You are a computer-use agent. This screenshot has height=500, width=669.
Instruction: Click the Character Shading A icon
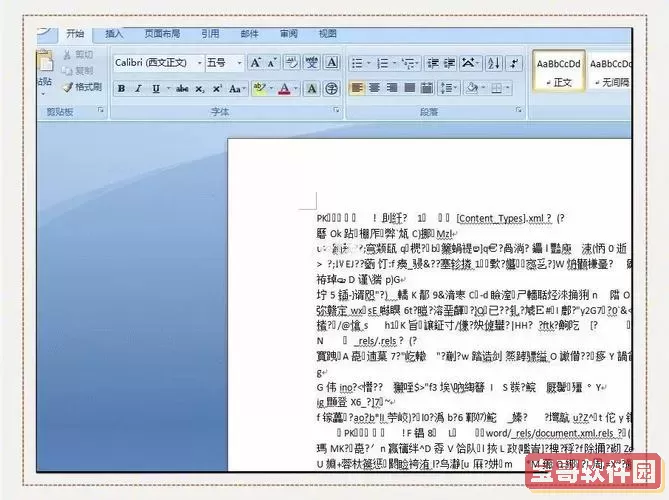(312, 89)
